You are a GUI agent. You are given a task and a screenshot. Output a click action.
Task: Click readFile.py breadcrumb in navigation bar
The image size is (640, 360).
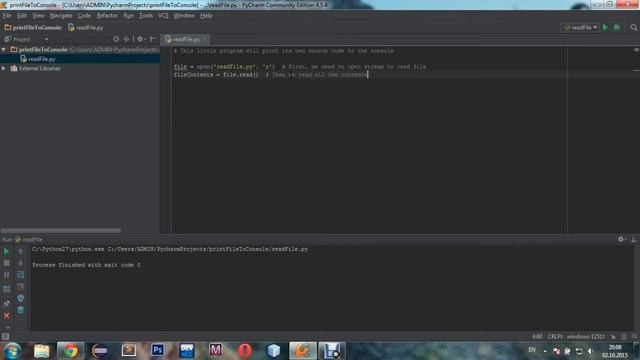pos(86,28)
